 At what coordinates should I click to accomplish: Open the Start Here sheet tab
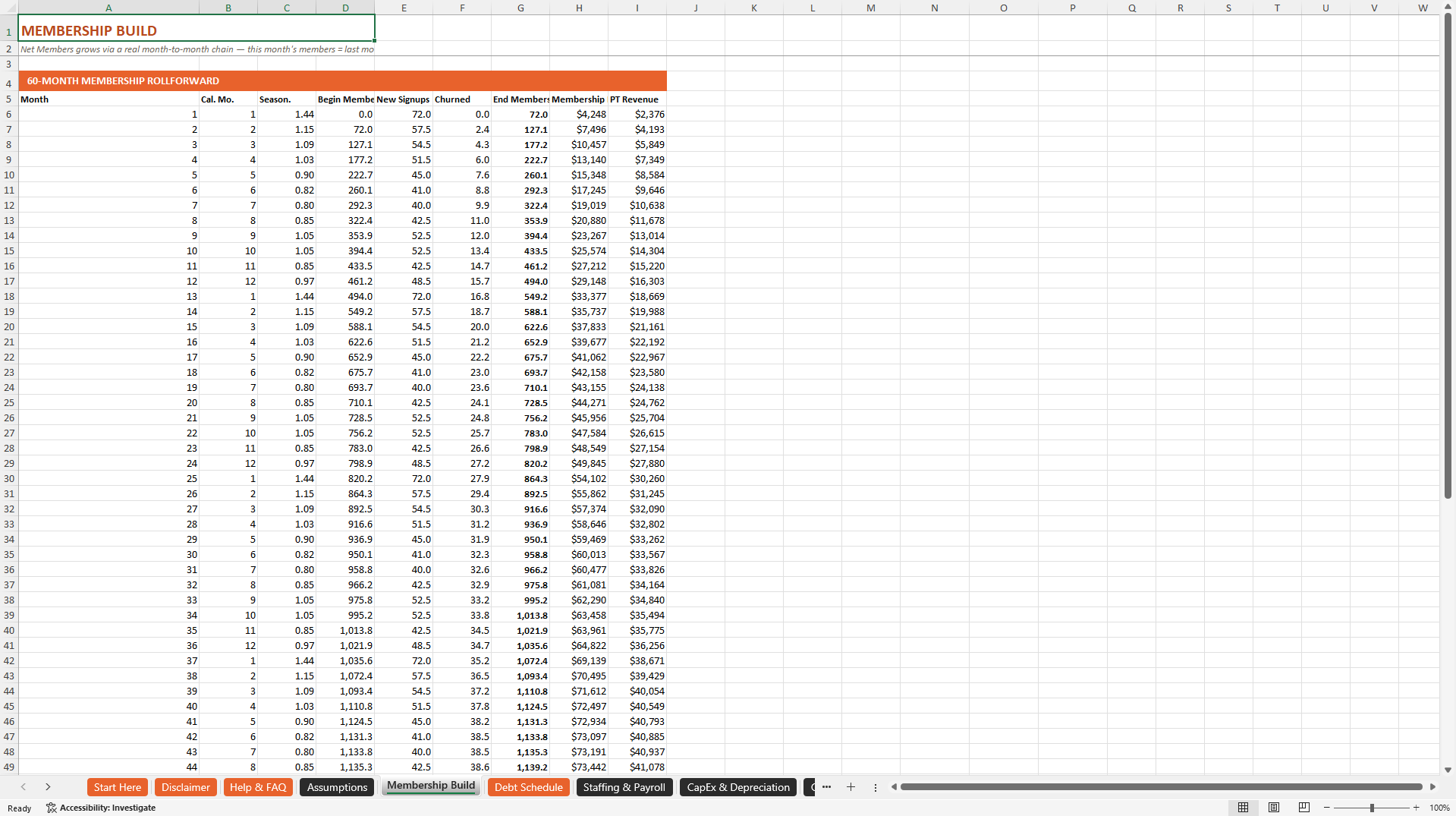(x=118, y=787)
